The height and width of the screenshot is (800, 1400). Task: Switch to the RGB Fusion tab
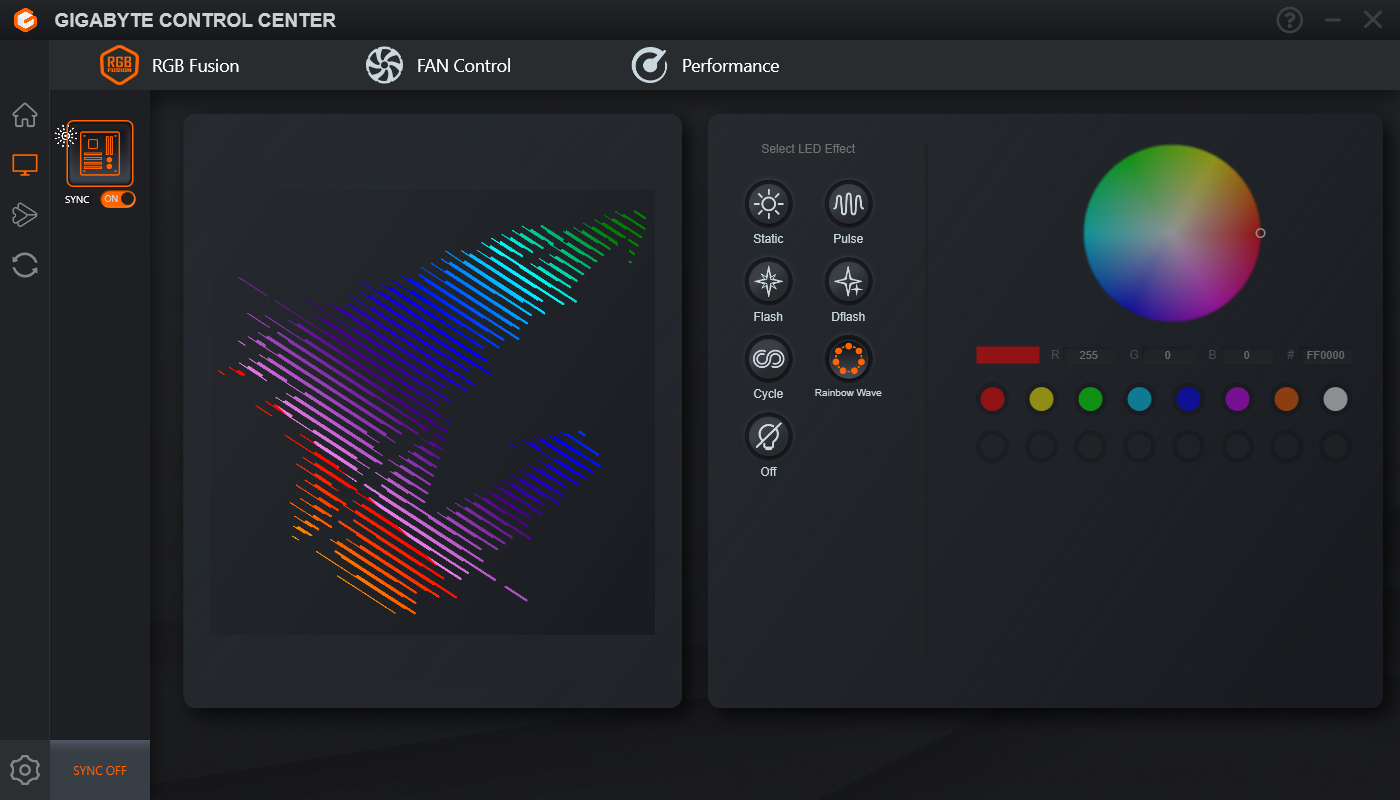[x=170, y=66]
